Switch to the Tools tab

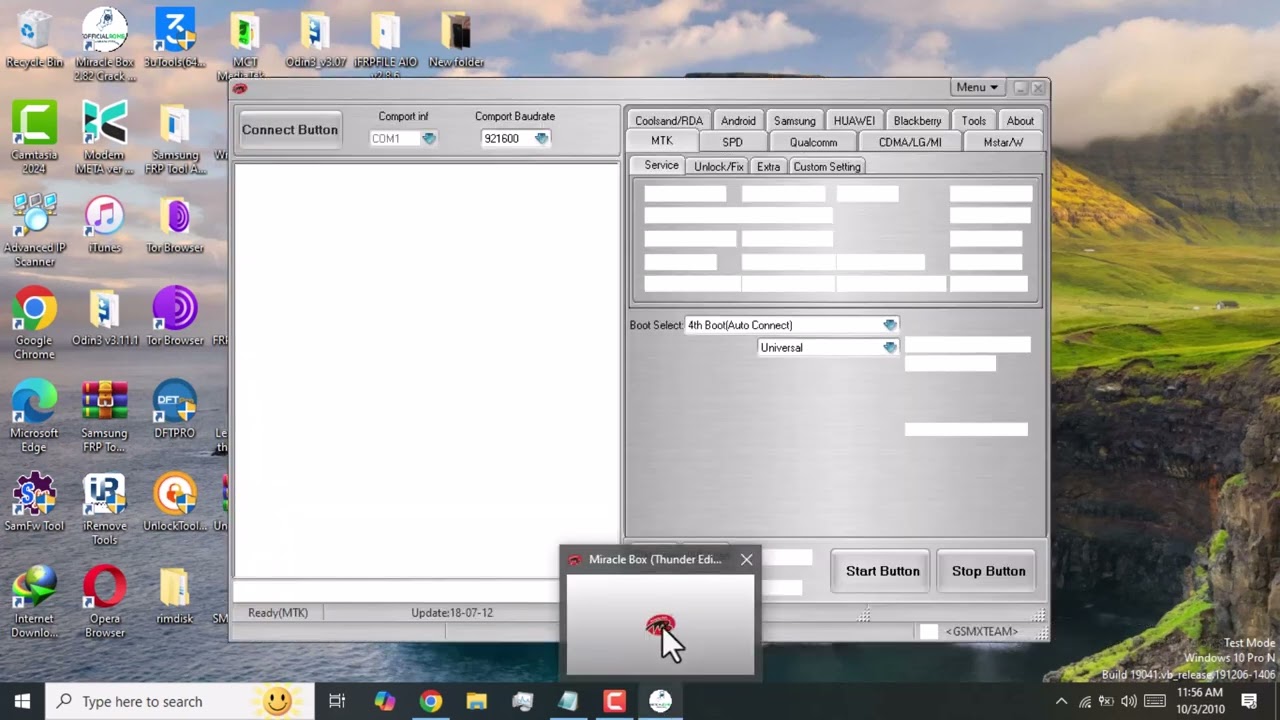pyautogui.click(x=974, y=120)
